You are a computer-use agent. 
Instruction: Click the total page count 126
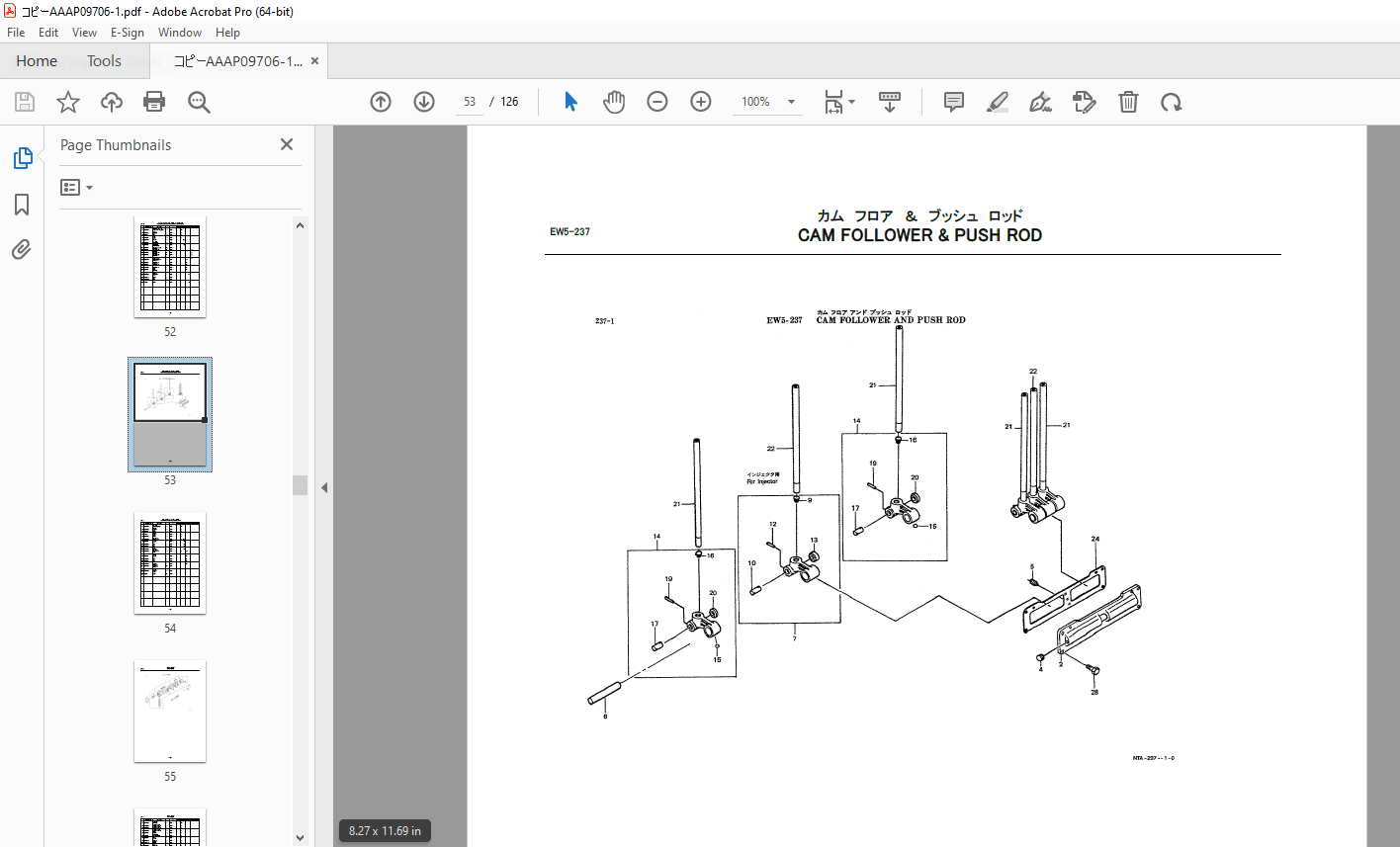click(x=509, y=102)
